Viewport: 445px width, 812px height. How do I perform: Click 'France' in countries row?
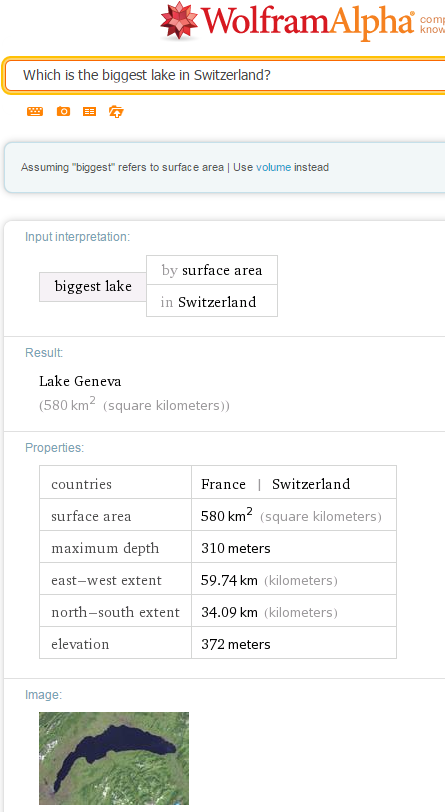pos(223,484)
